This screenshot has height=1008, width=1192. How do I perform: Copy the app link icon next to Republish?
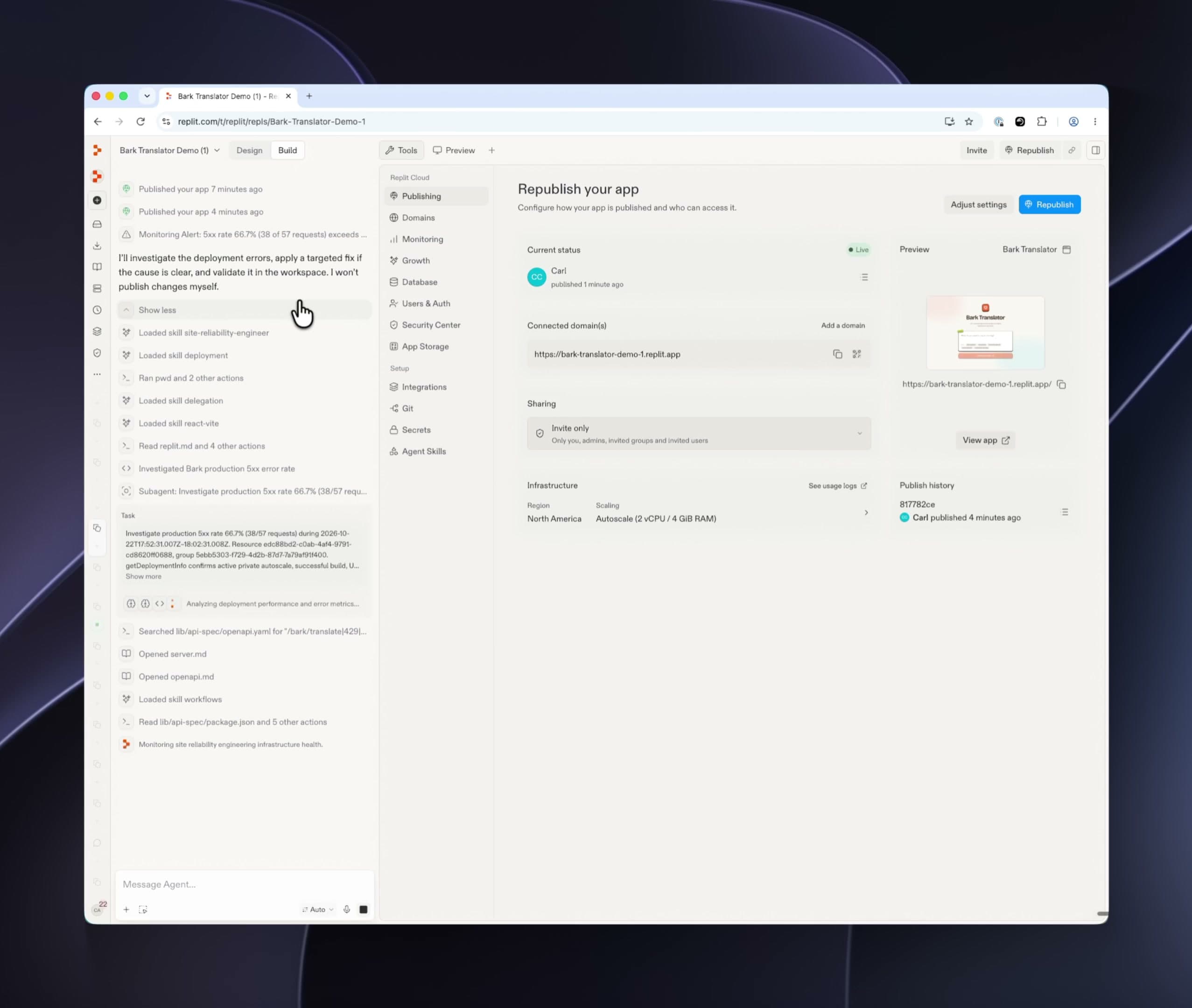(x=1072, y=150)
